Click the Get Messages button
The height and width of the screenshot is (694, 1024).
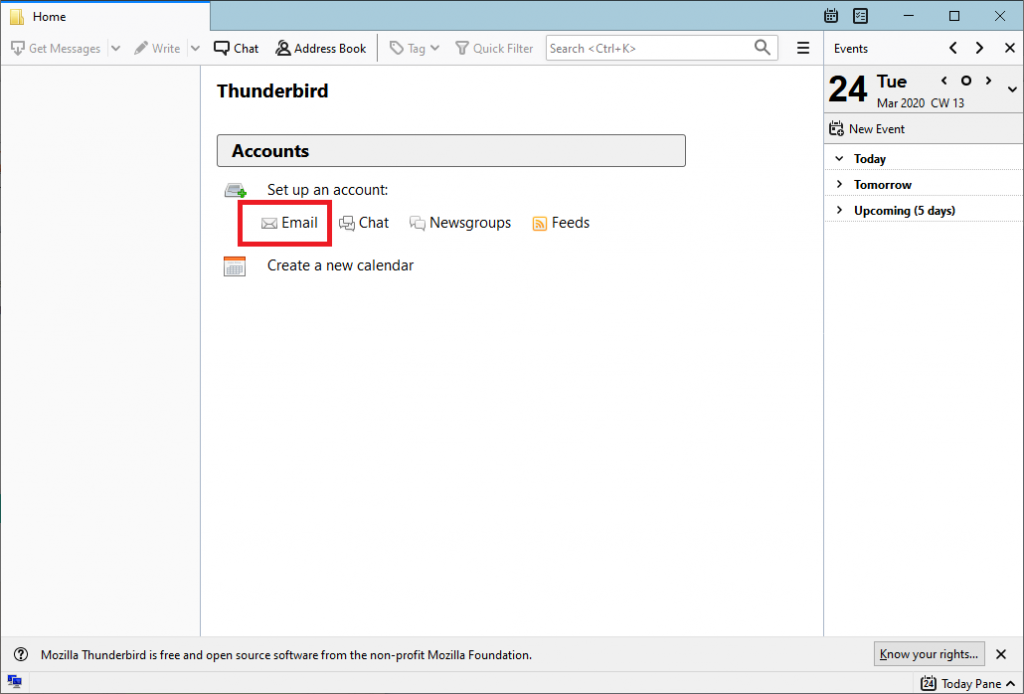pos(56,48)
